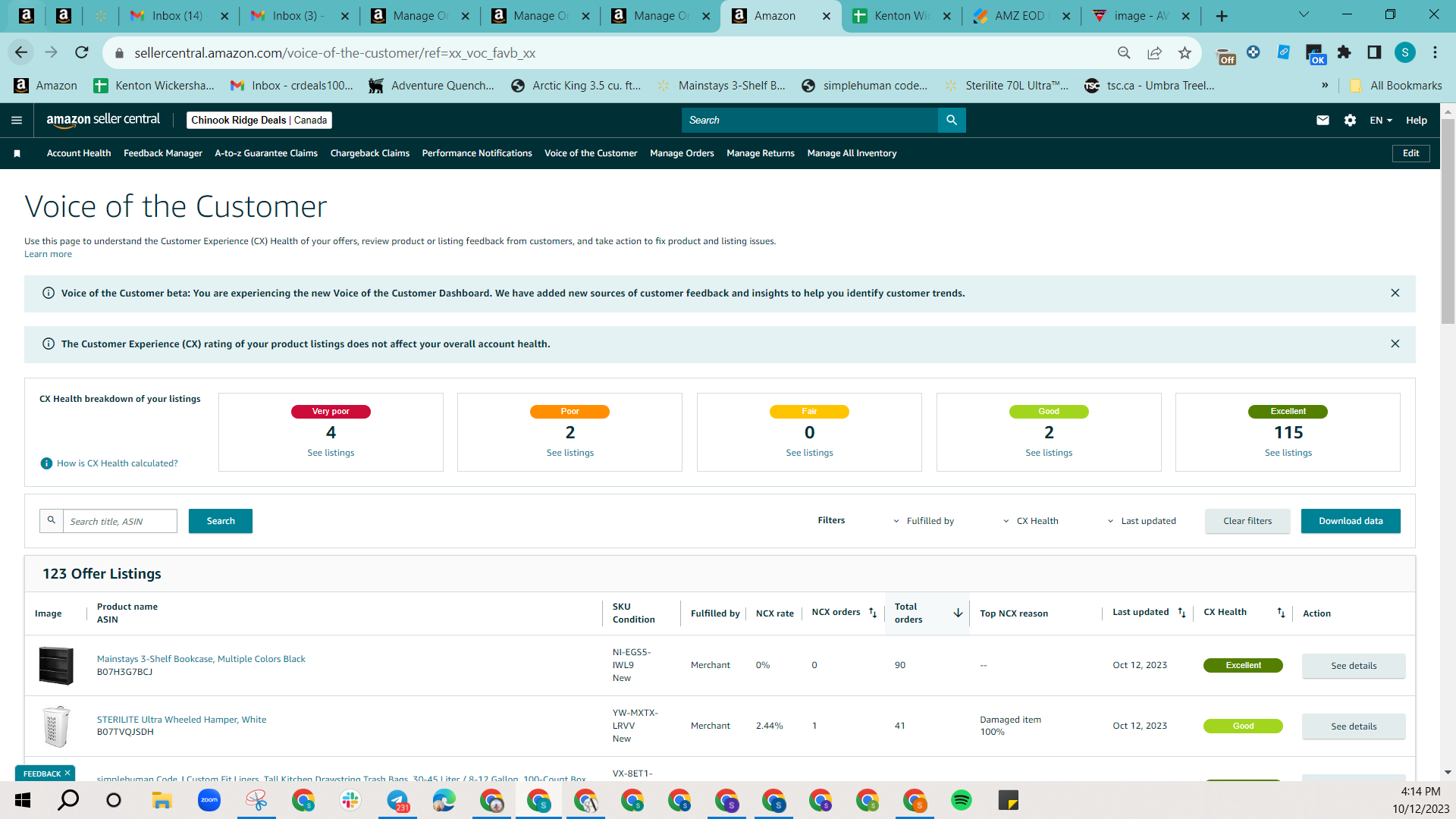The image size is (1456, 819).
Task: See listings under Excellent
Action: (x=1288, y=453)
